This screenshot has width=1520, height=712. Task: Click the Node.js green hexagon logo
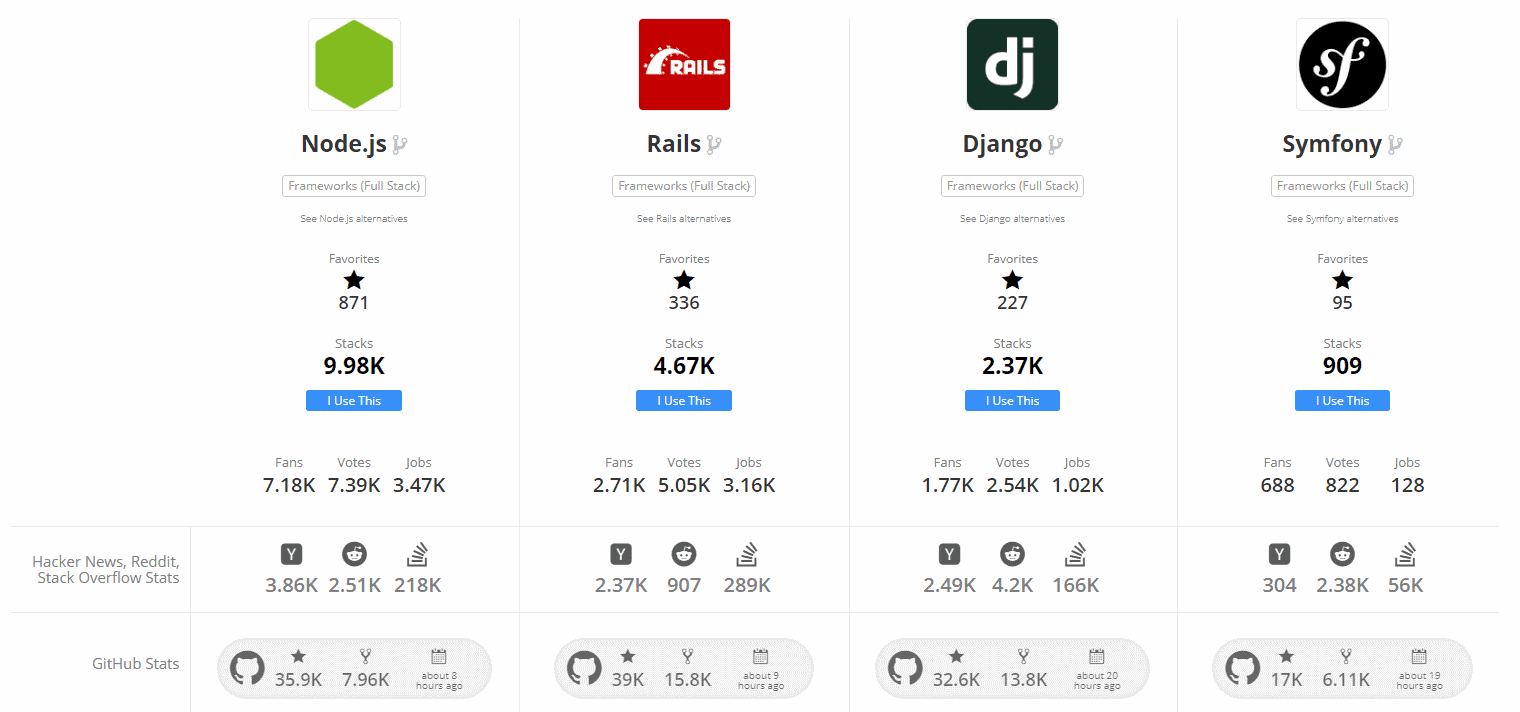click(354, 64)
